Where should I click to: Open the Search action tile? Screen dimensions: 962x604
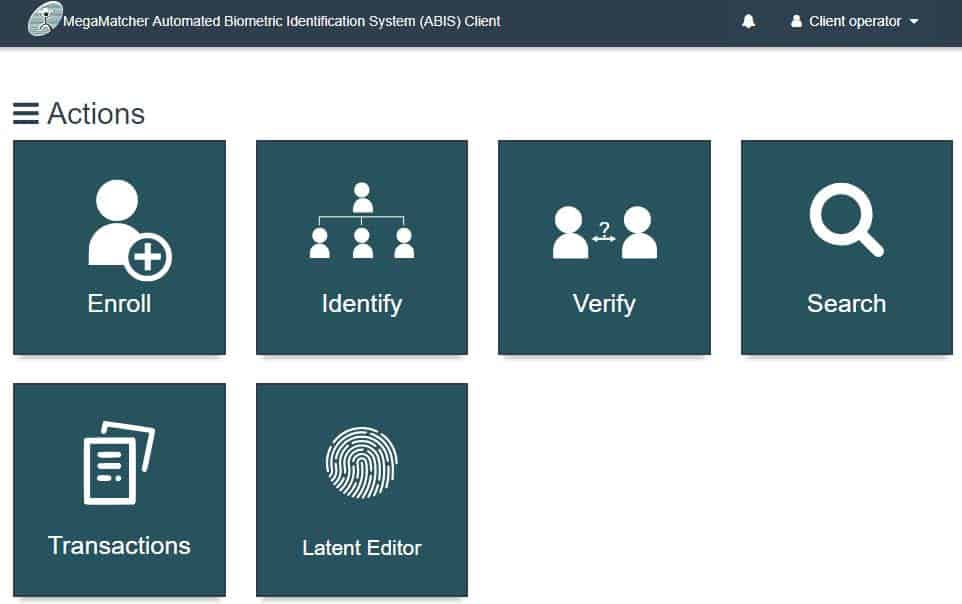click(x=847, y=247)
